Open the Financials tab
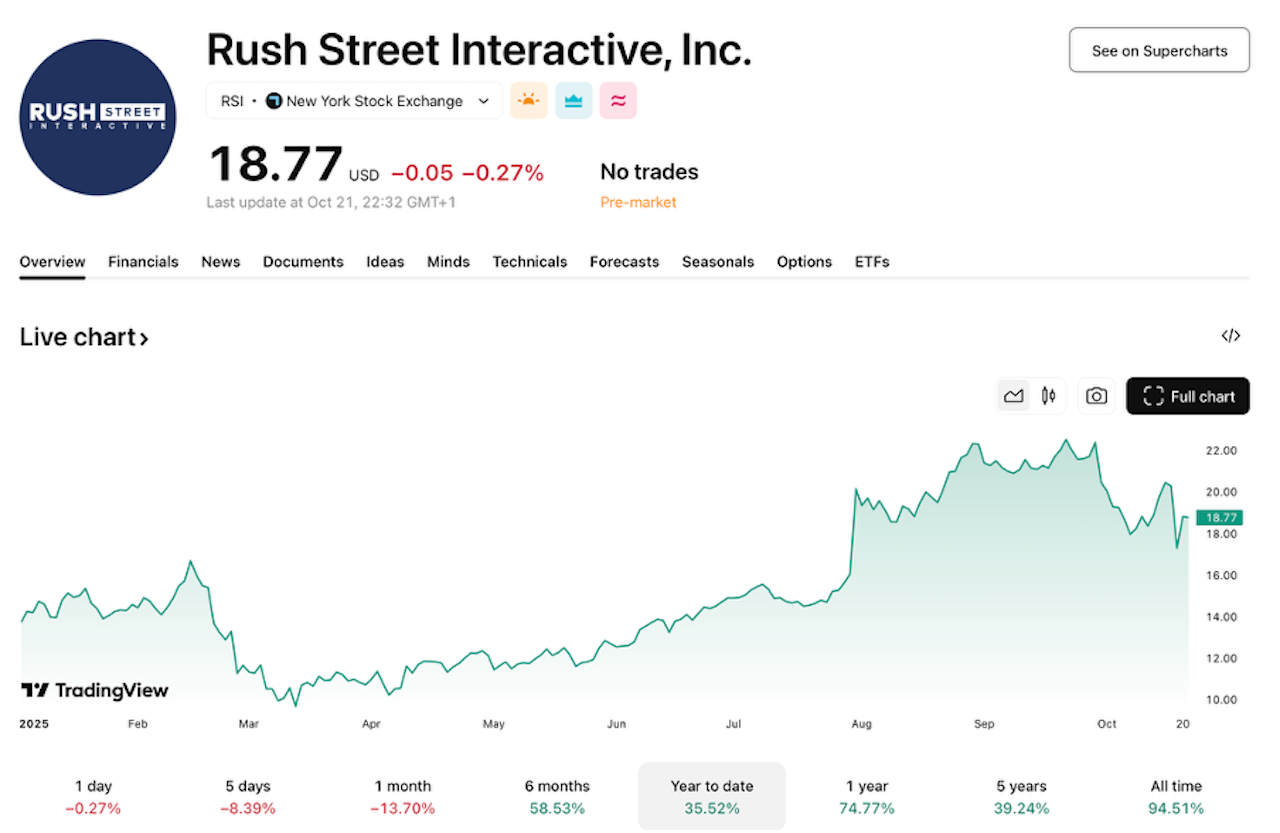This screenshot has width=1280, height=833. click(x=143, y=262)
